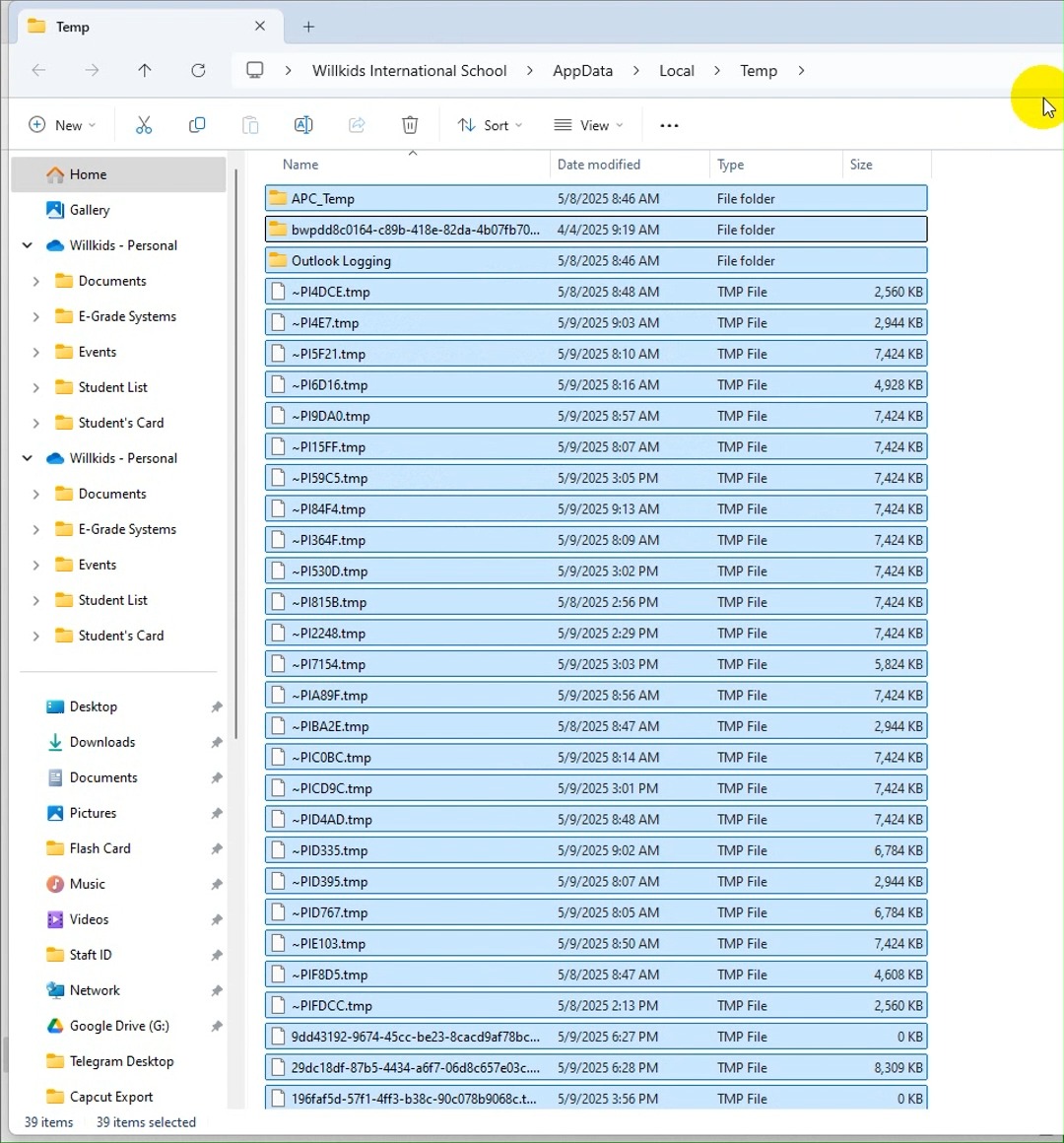The height and width of the screenshot is (1143, 1064).
Task: Click the Cut scissors icon
Action: point(144,125)
